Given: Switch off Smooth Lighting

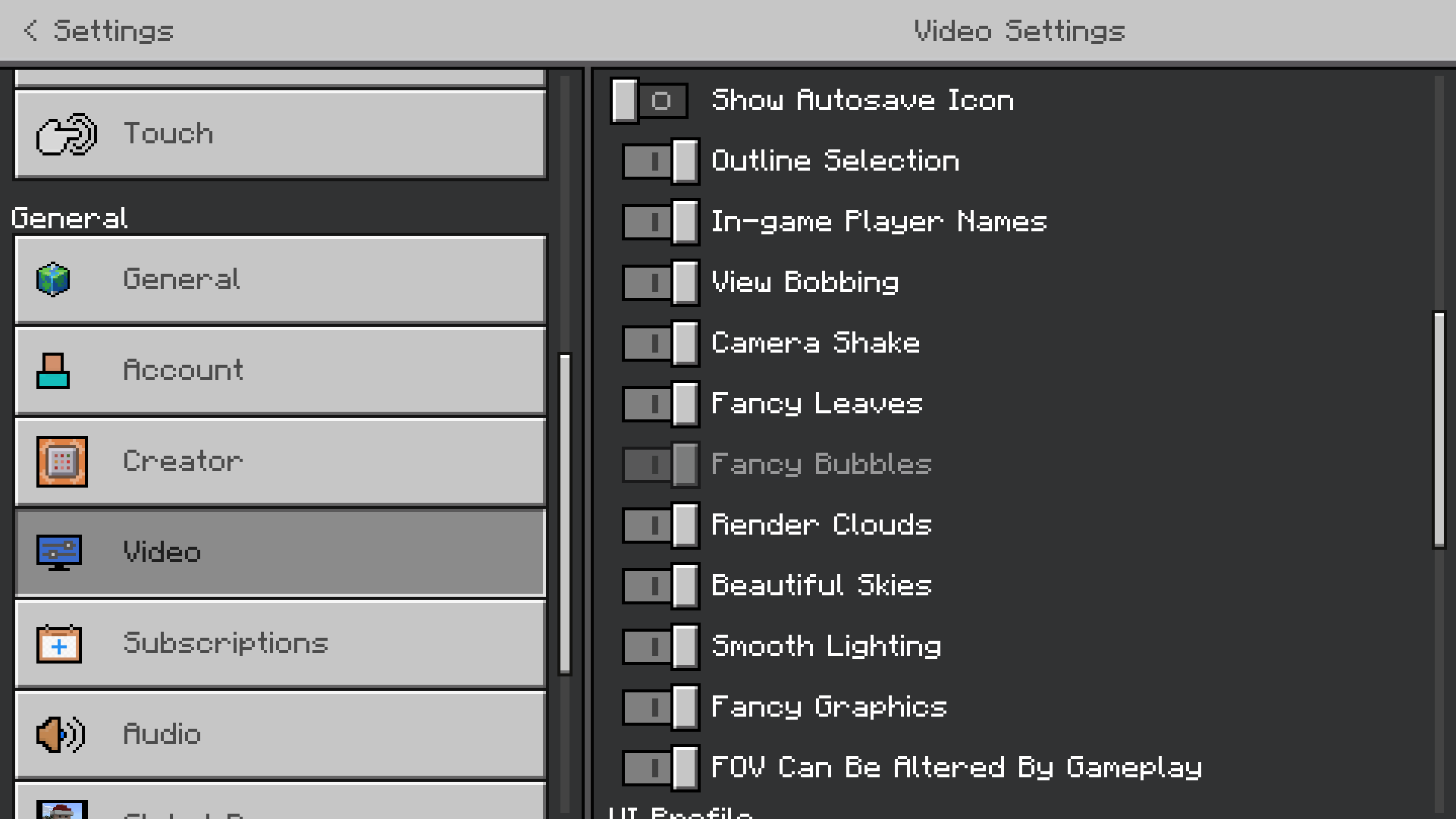Looking at the screenshot, I should click(x=661, y=647).
